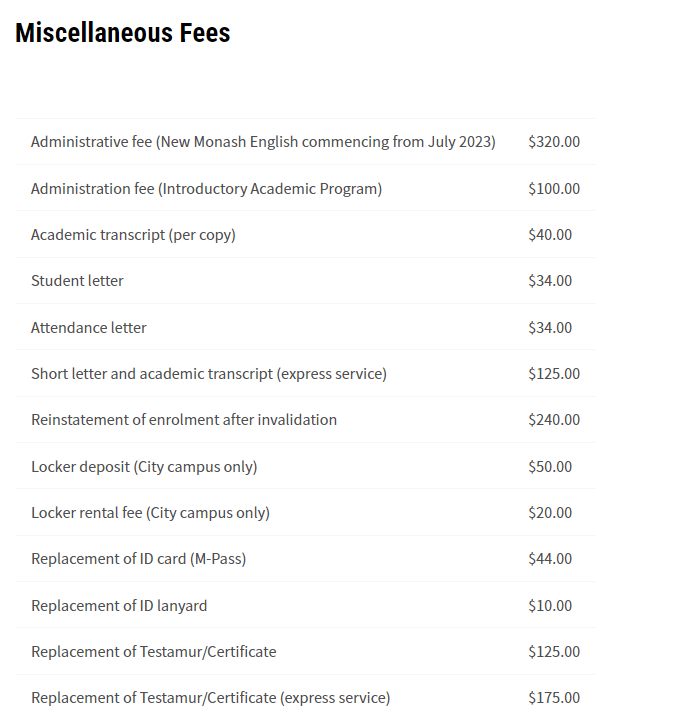The height and width of the screenshot is (715, 677).
Task: Click Reinstatement of enrolment after invalidation
Action: [x=184, y=420]
